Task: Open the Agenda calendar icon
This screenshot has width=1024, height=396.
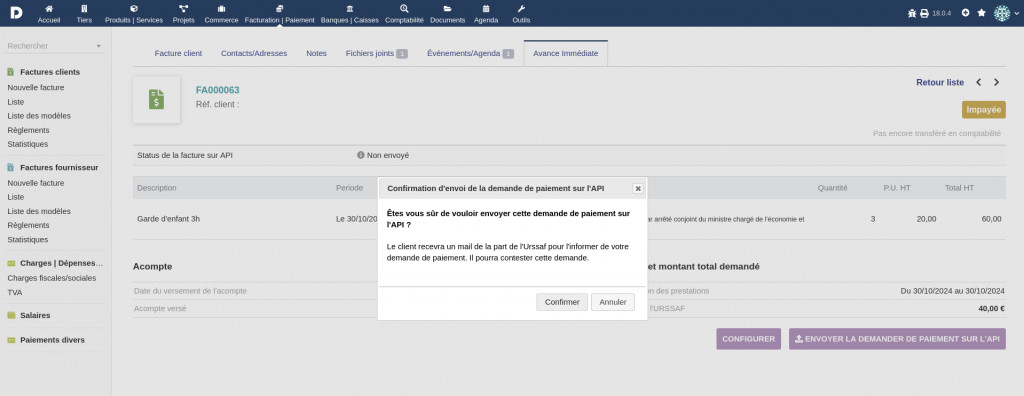Action: coord(486,8)
